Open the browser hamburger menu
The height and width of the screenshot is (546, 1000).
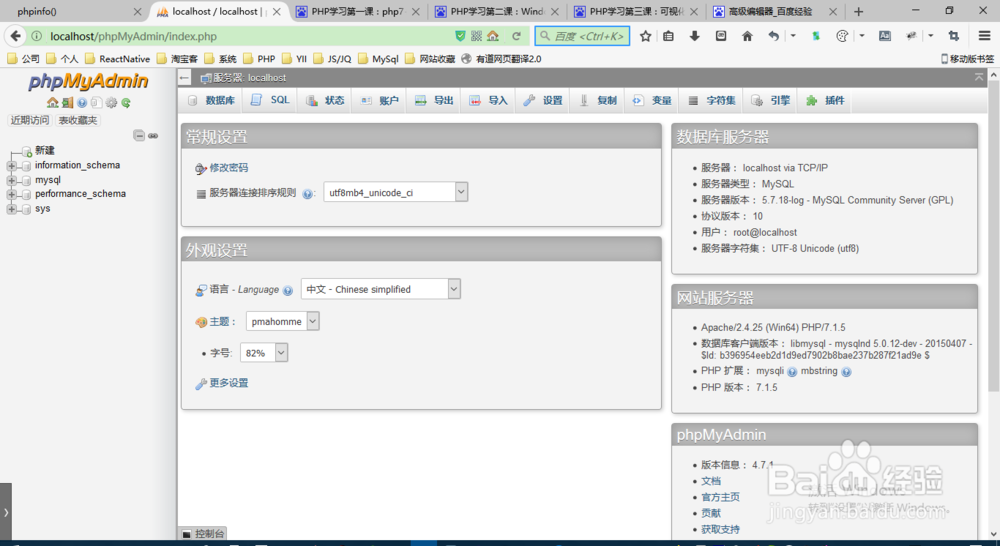point(985,36)
